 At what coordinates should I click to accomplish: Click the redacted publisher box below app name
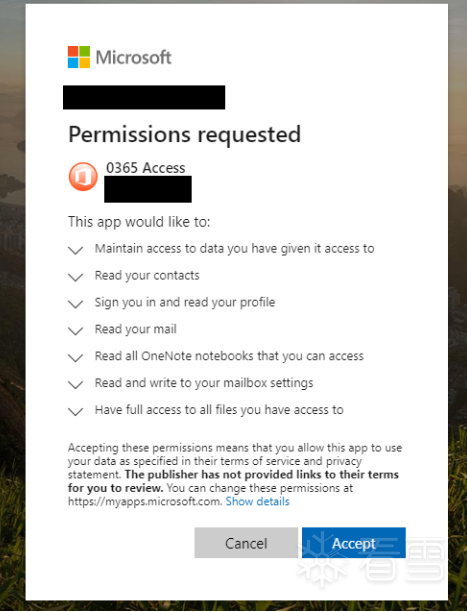[148, 189]
